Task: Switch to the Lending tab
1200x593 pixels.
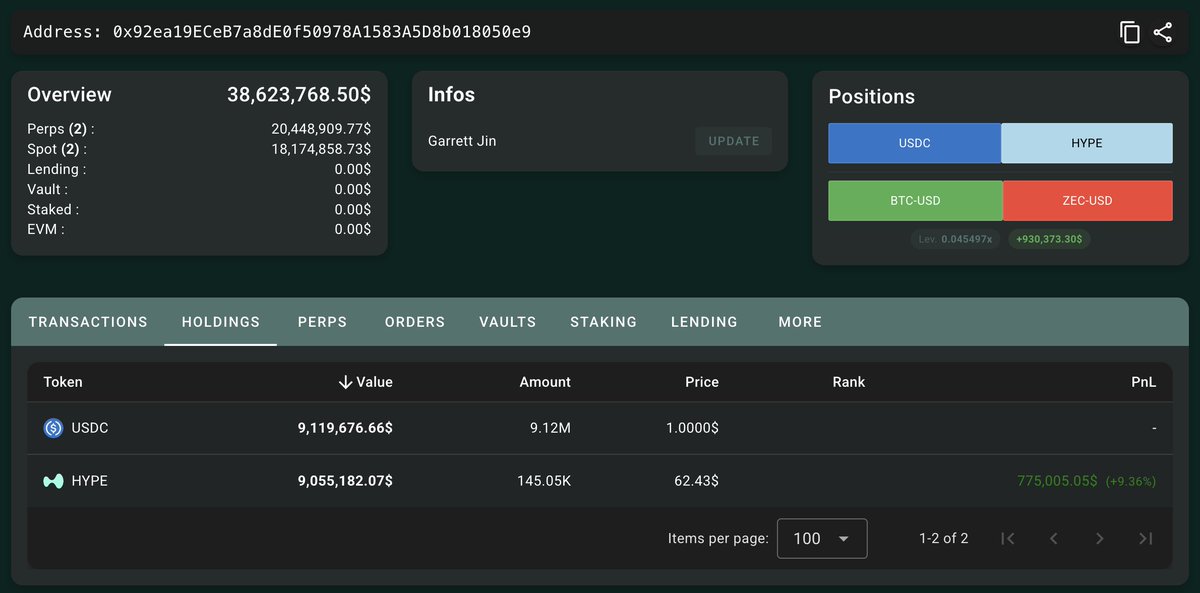Action: tap(705, 322)
